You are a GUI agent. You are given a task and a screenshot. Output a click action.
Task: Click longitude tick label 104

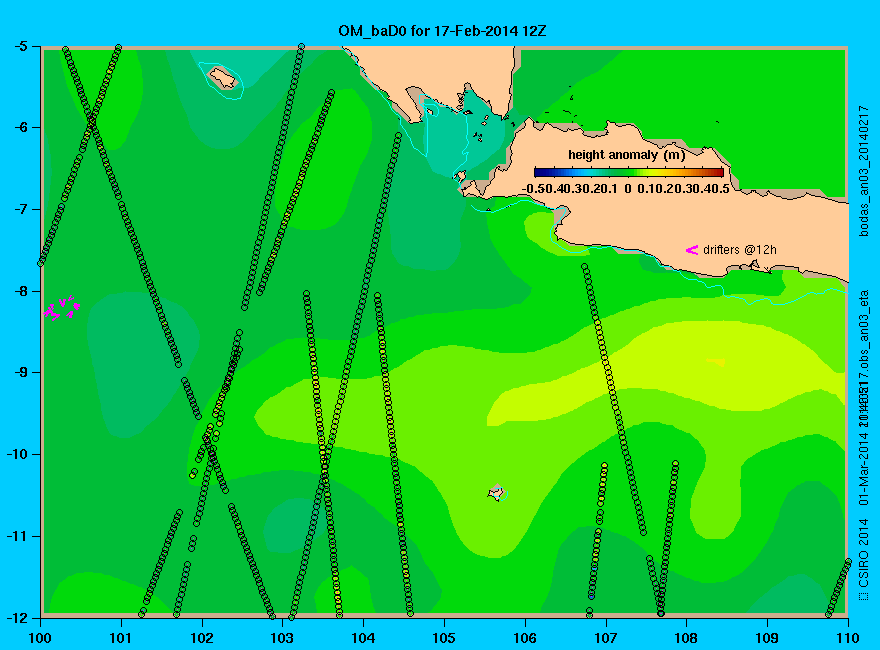pyautogui.click(x=363, y=638)
